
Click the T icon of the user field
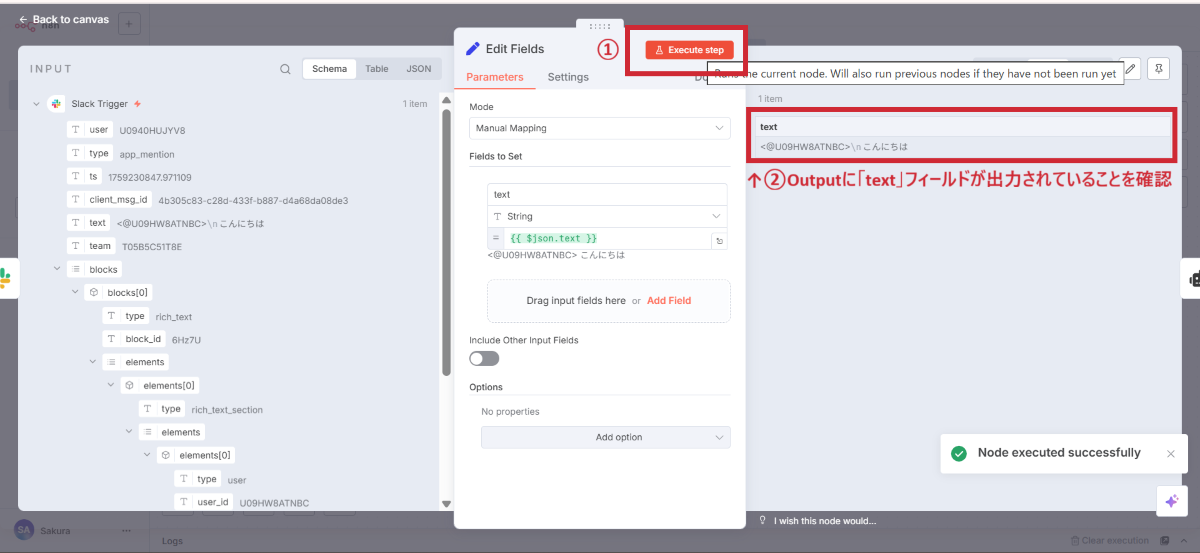(75, 130)
